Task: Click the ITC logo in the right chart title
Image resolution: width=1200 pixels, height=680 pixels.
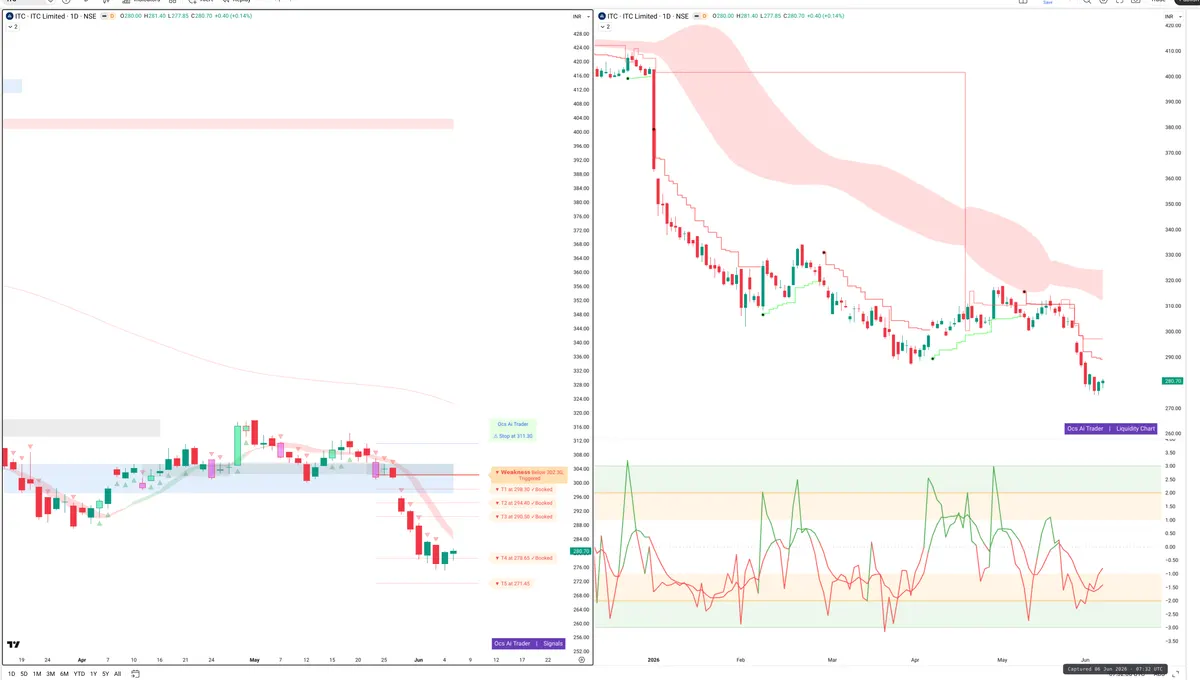Action: pyautogui.click(x=601, y=17)
